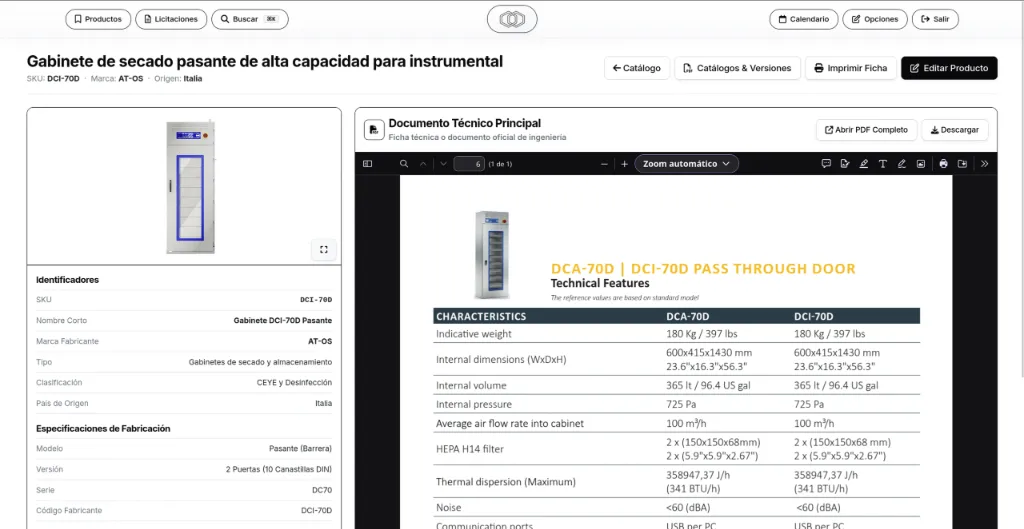
Task: Print the PDF from viewer toolbar
Action: pyautogui.click(x=944, y=164)
